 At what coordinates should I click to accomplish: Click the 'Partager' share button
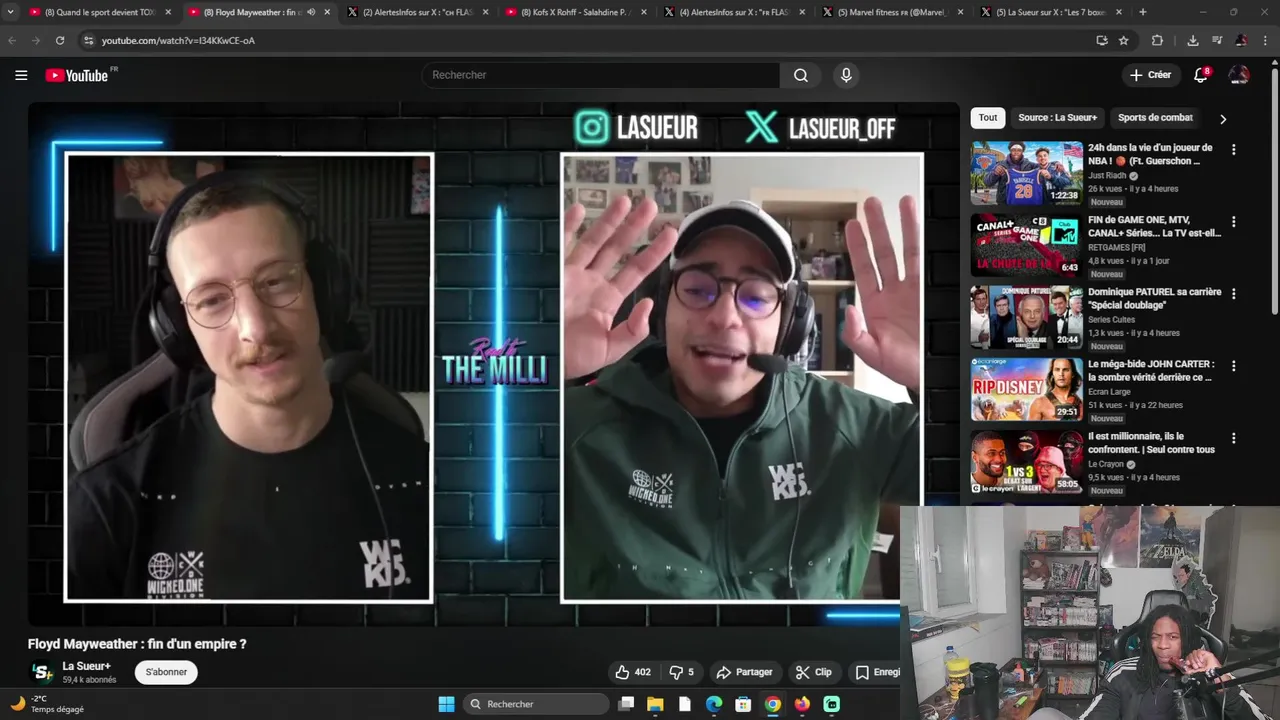744,672
